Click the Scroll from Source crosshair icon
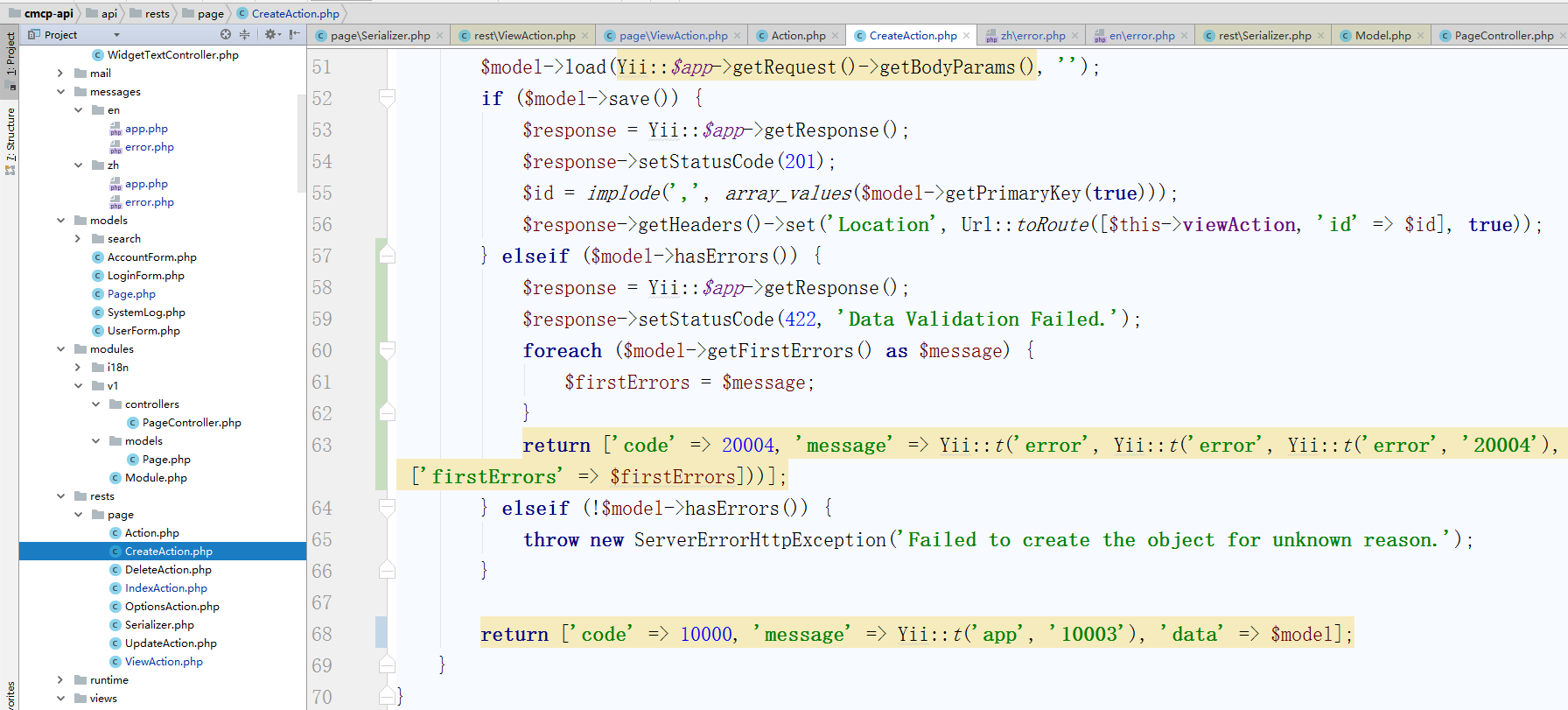1568x710 pixels. tap(226, 35)
